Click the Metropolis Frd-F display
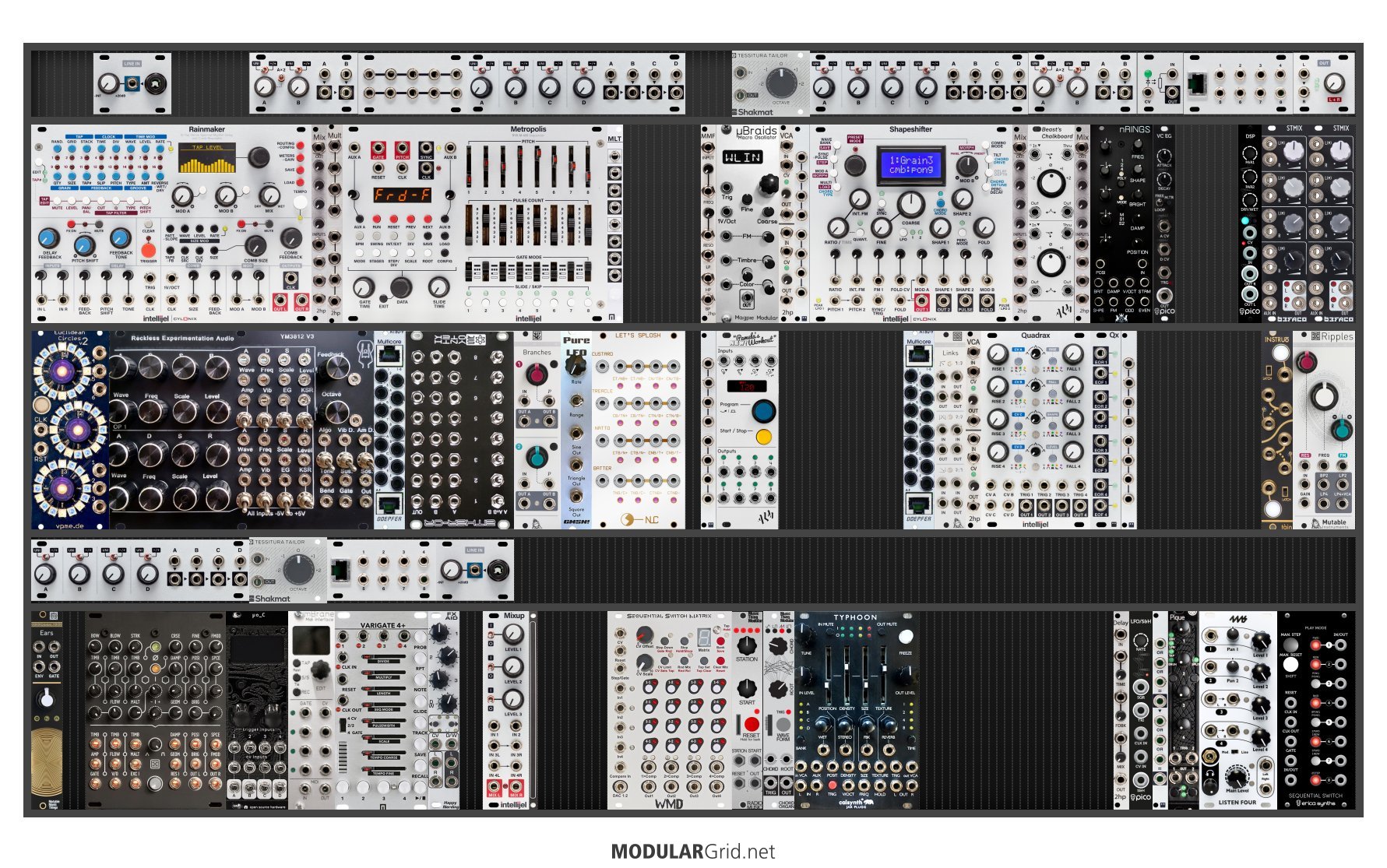The width and height of the screenshot is (1387, 868). (x=403, y=195)
